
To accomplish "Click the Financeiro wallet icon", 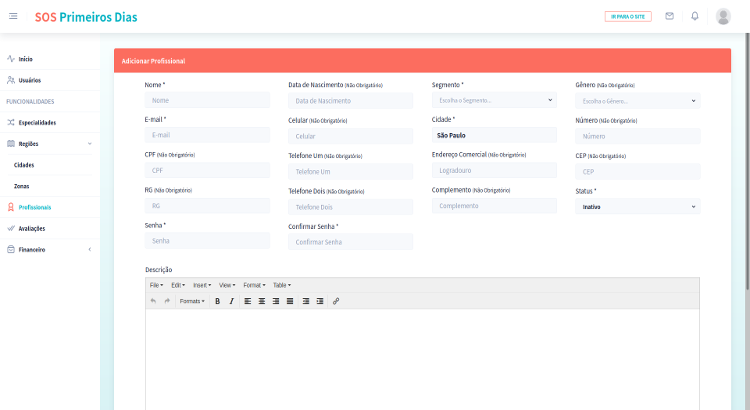I will pos(11,249).
